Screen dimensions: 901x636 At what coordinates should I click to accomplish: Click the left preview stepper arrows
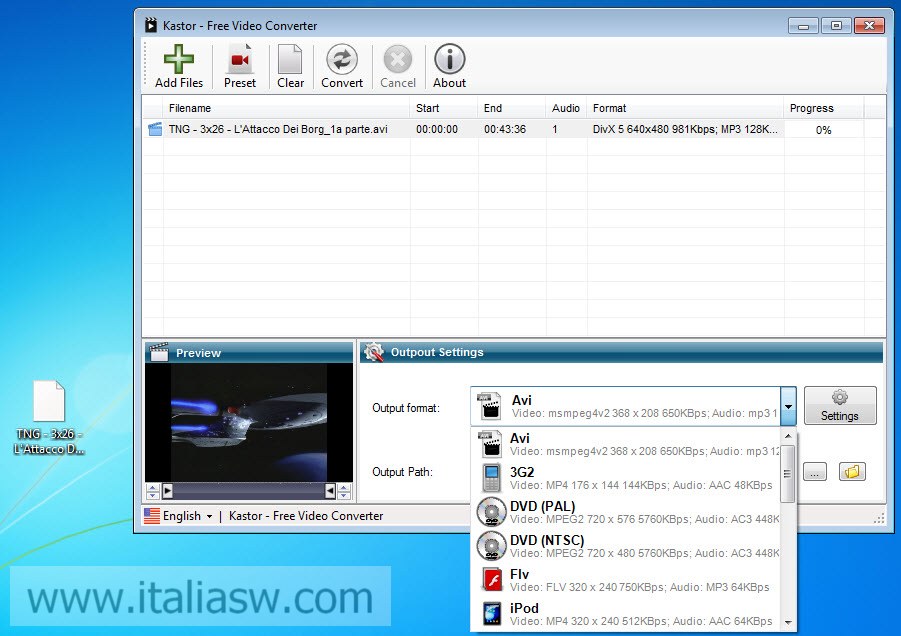153,491
